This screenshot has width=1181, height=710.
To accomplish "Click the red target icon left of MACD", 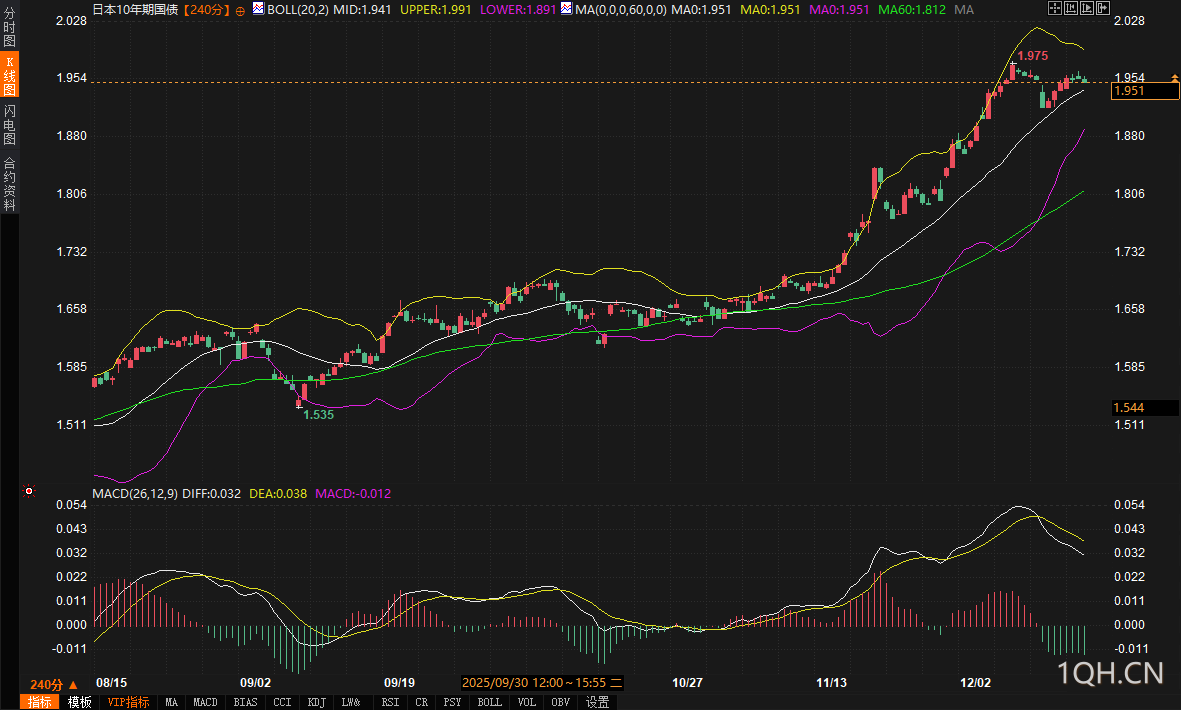I will coord(29,491).
